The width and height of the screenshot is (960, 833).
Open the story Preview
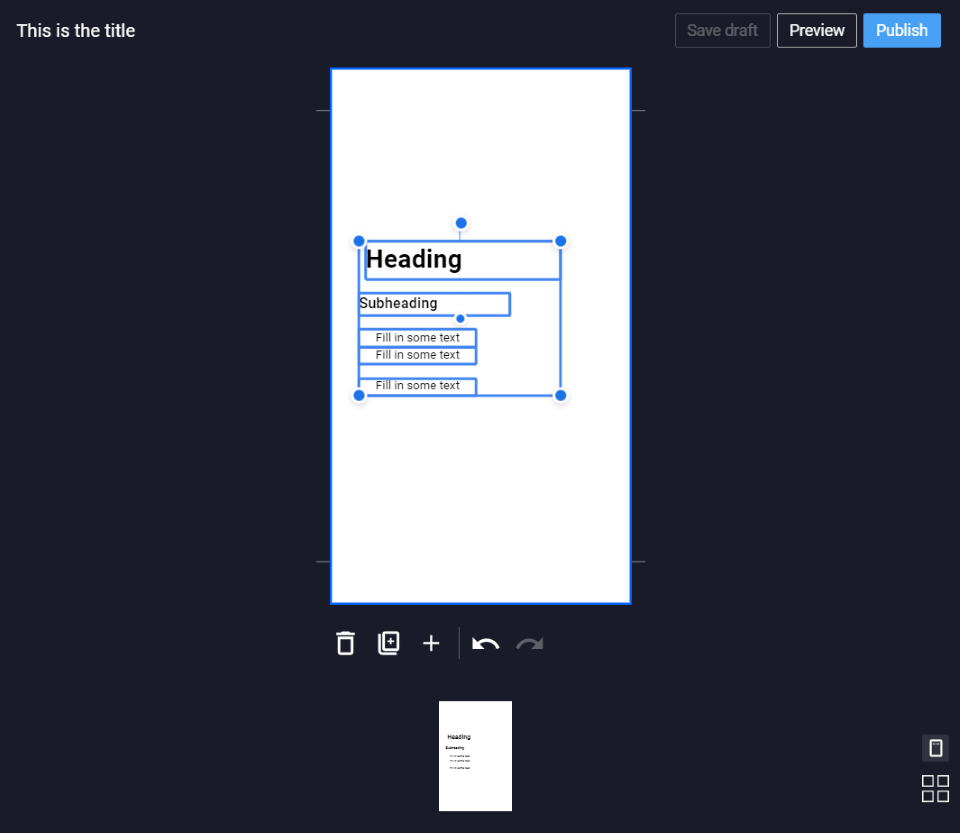point(817,30)
